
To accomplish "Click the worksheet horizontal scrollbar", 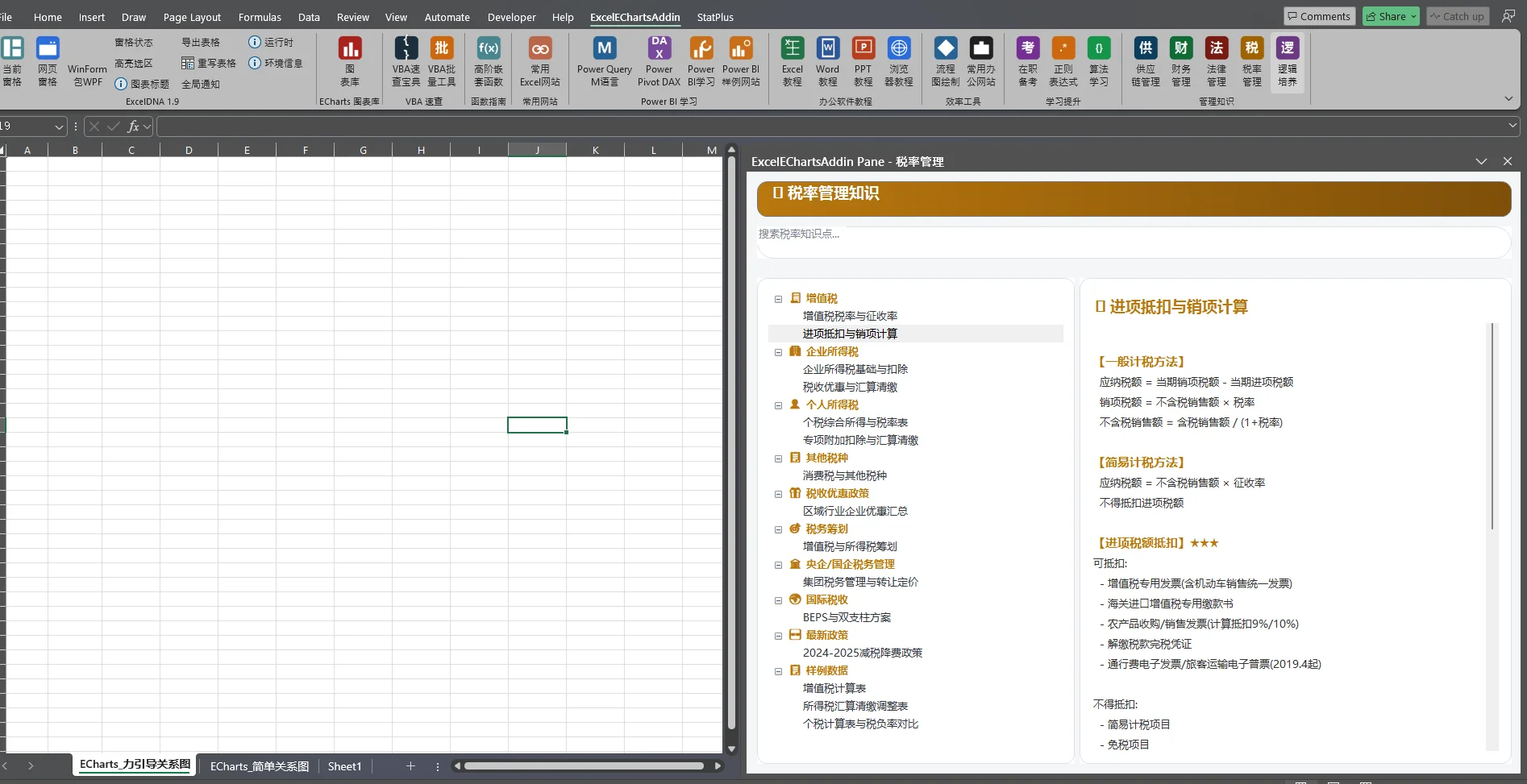I will pos(585,766).
